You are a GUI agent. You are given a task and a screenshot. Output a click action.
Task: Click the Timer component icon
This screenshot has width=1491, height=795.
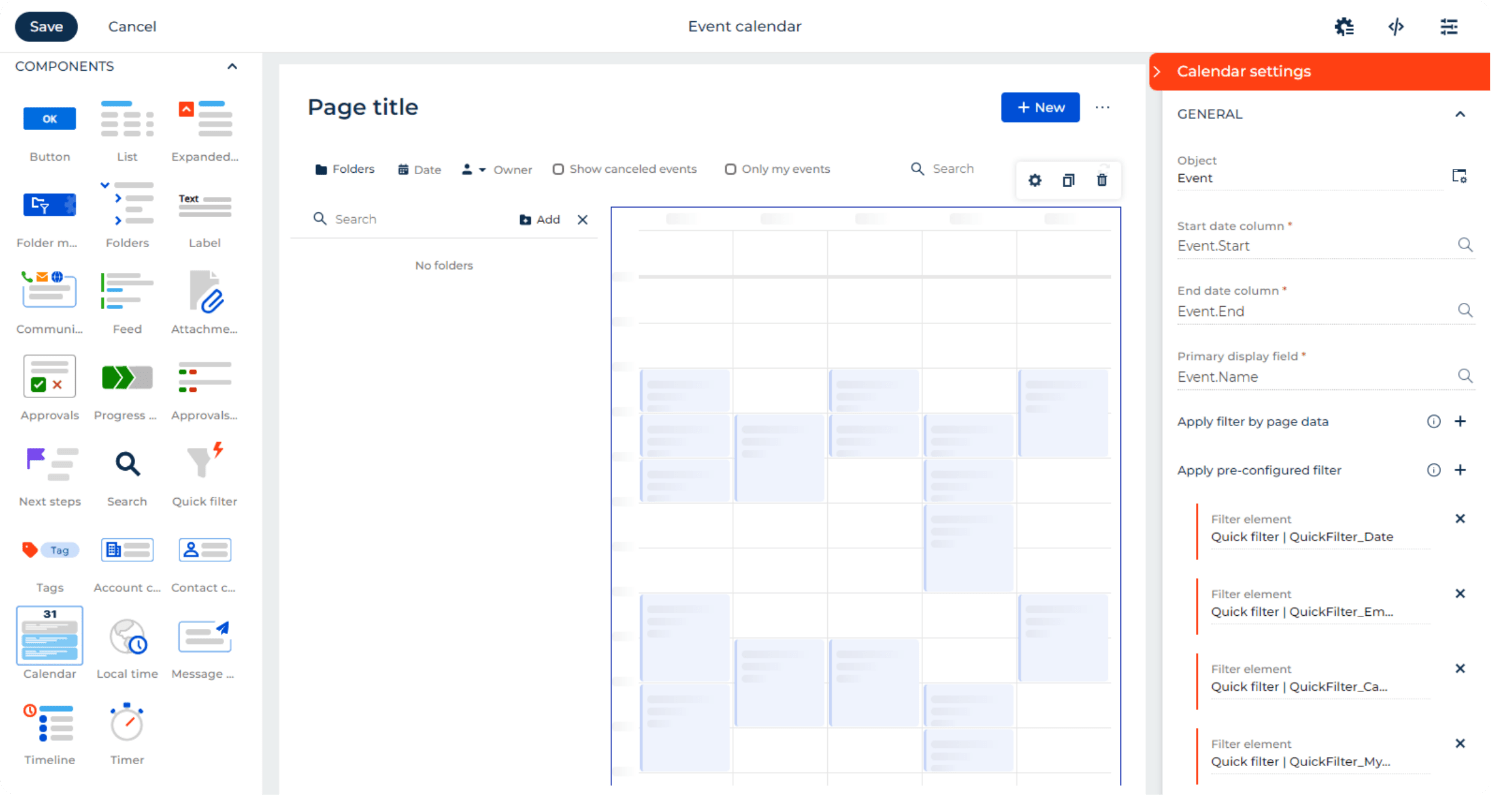click(127, 723)
